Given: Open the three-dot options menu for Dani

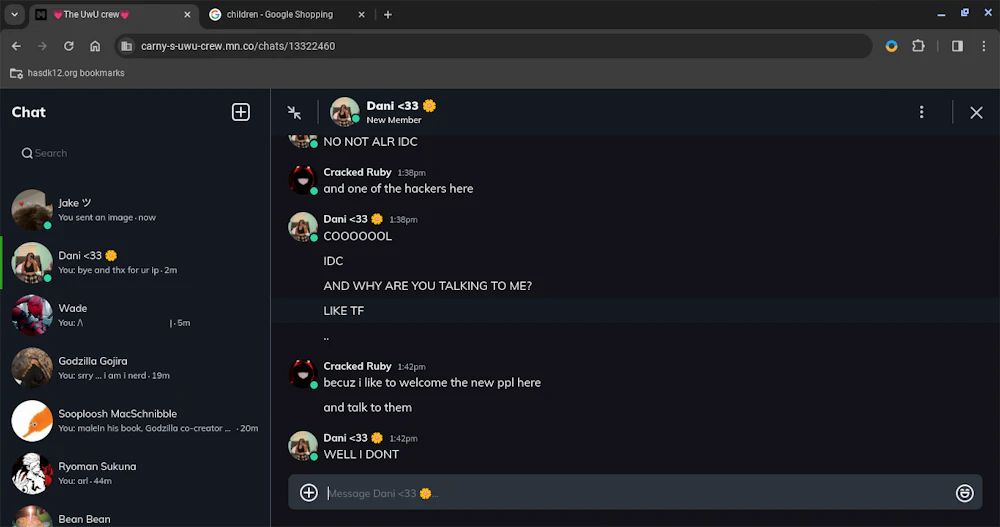Looking at the screenshot, I should tap(921, 112).
